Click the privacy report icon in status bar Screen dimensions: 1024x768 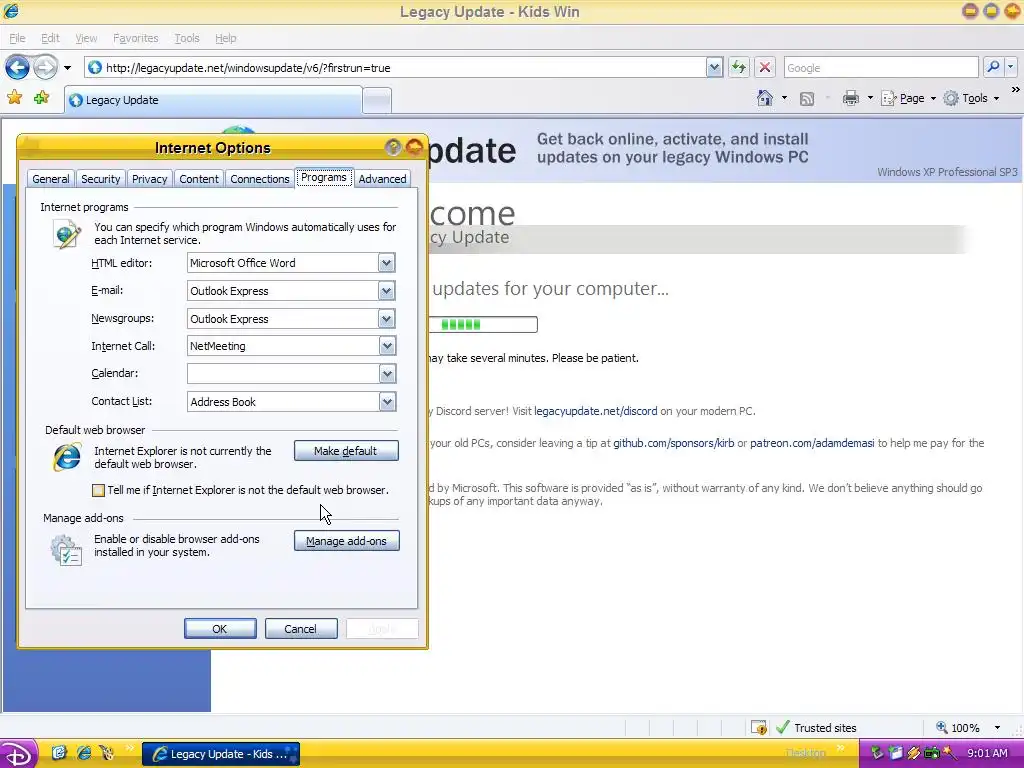point(758,728)
